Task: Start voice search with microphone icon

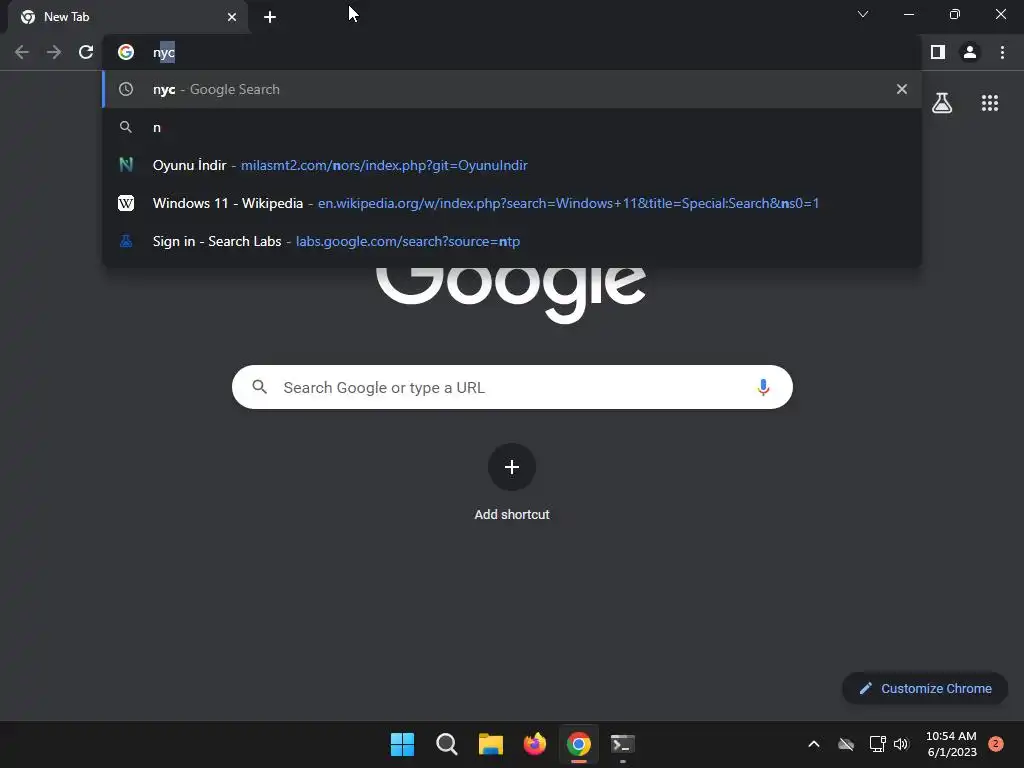Action: pos(763,387)
